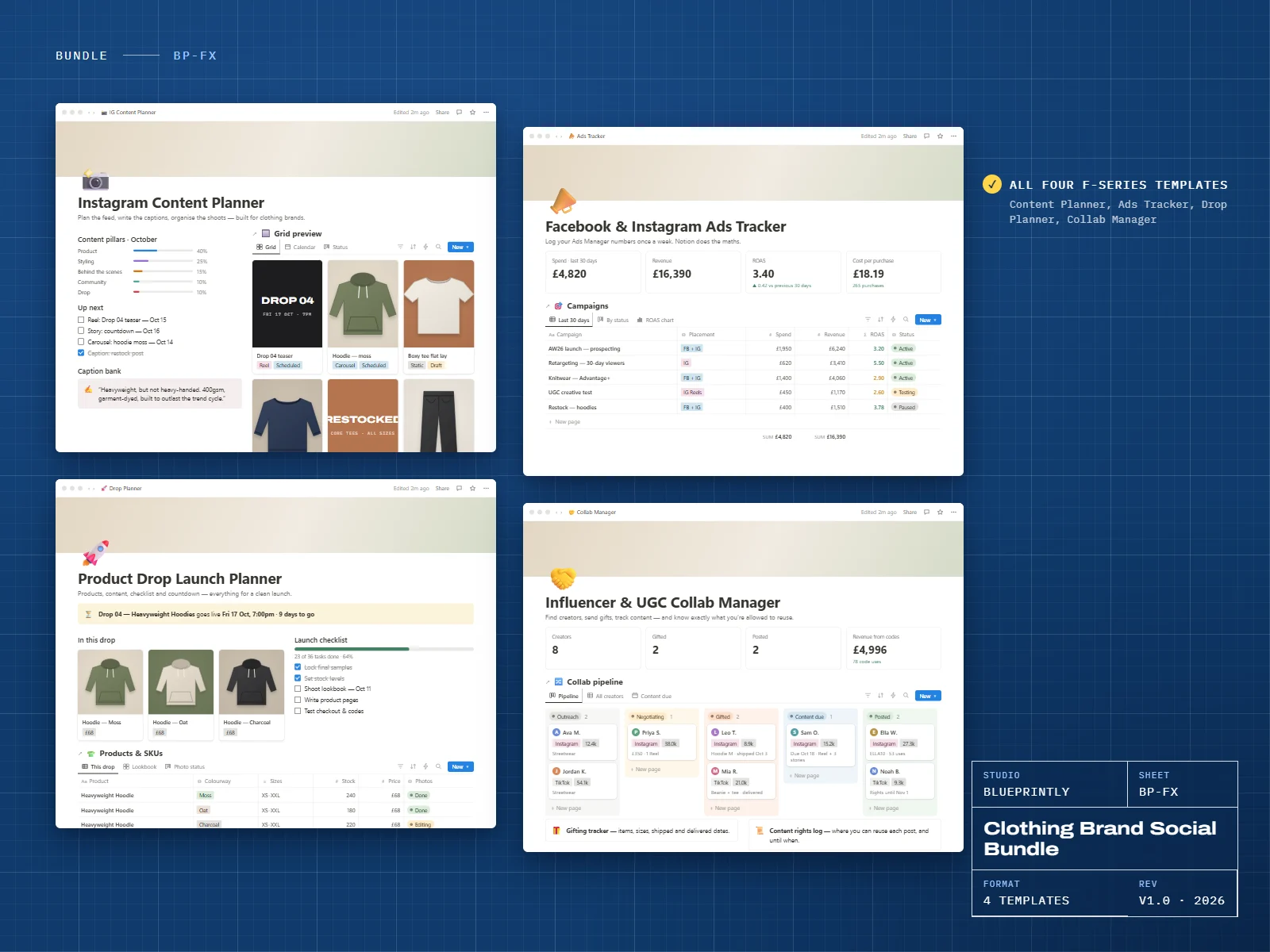Open the New dropdown in Products & SKUs
The width and height of the screenshot is (1270, 952).
tap(460, 766)
